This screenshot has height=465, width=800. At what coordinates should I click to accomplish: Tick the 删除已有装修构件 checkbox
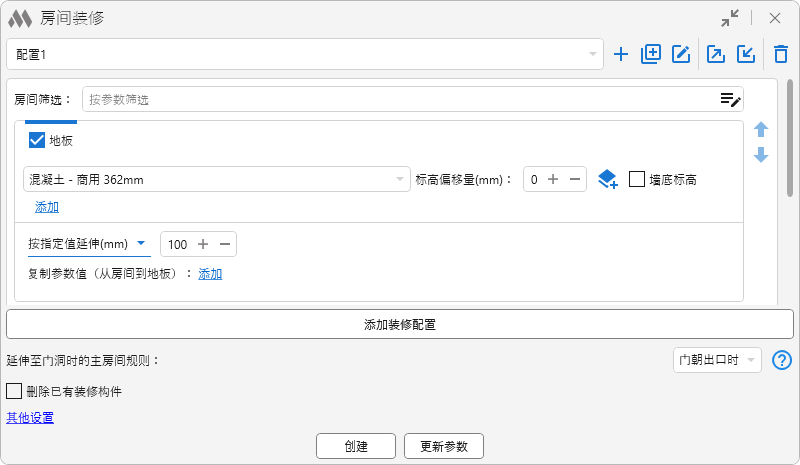click(x=15, y=391)
